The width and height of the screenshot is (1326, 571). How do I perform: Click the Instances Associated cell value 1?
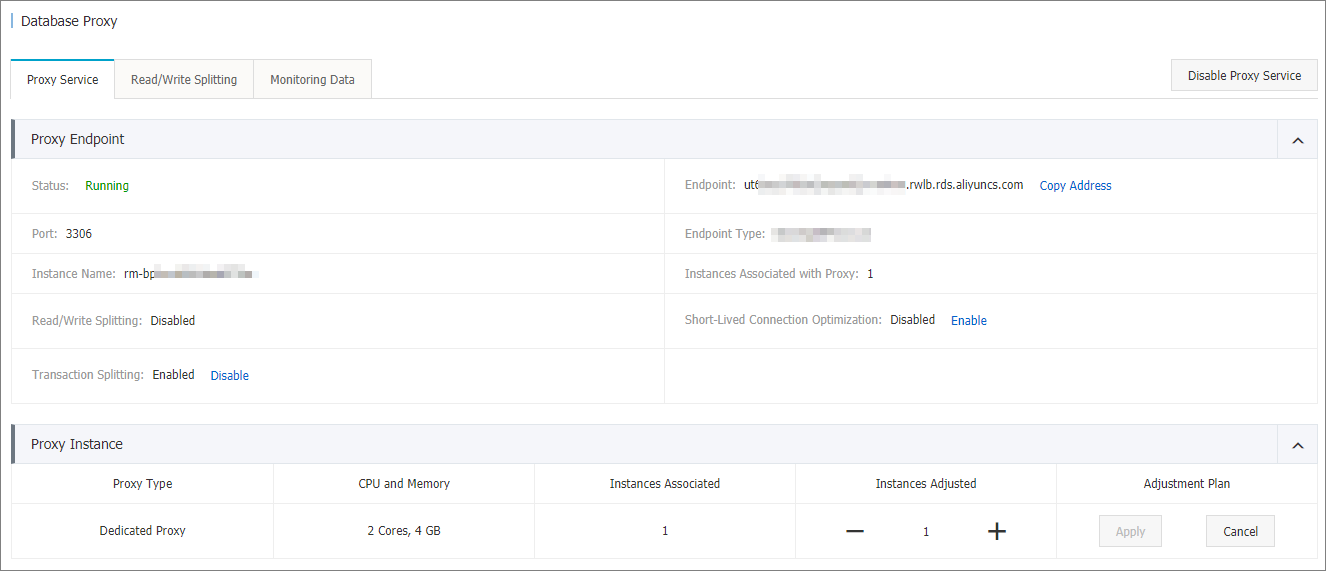(665, 531)
